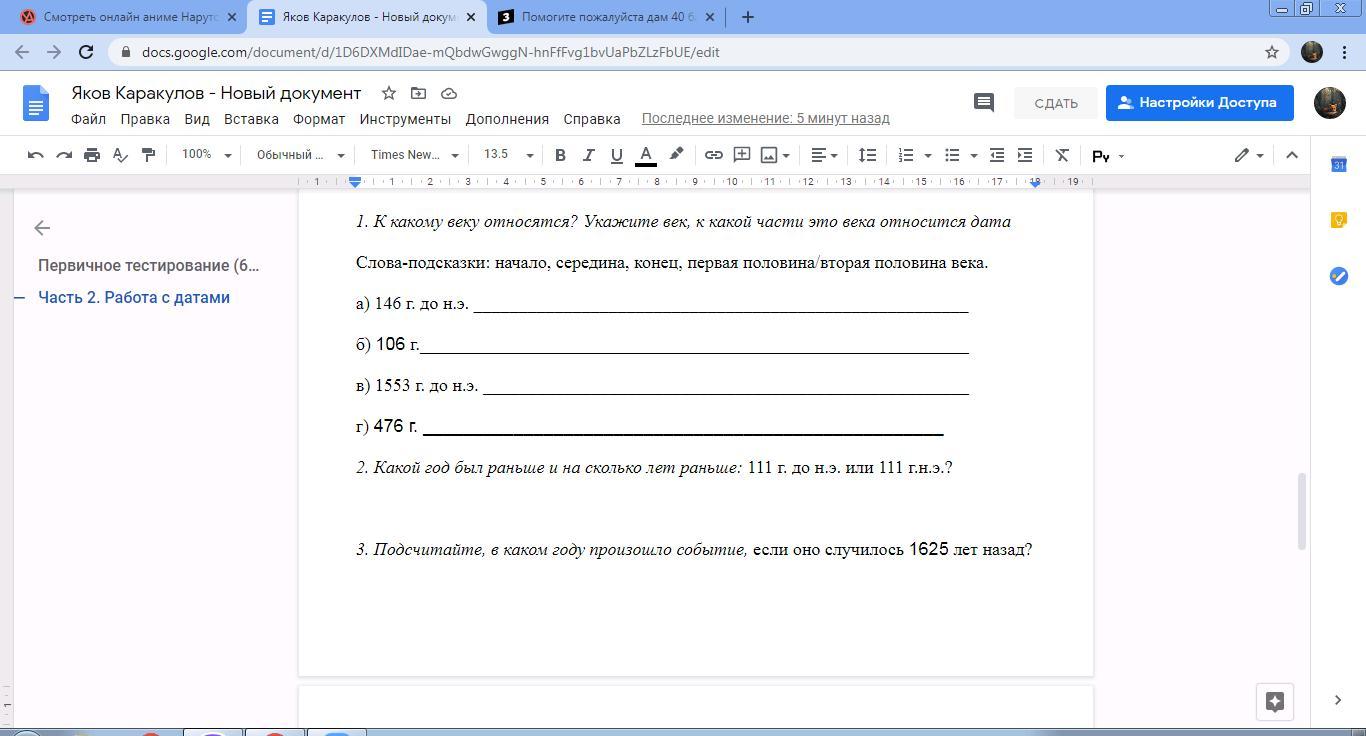
Task: Jump to 'Первичное тестирование' in the outline
Action: [149, 265]
